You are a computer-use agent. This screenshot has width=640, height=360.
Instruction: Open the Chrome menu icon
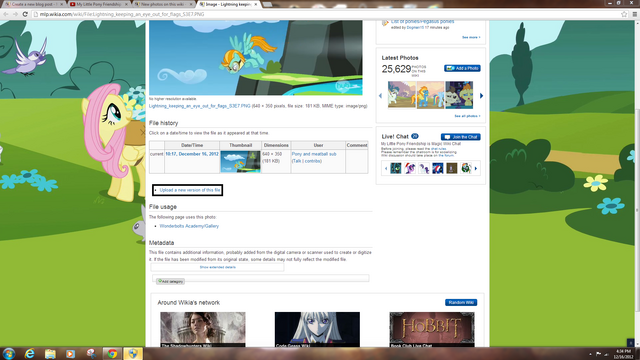635,14
